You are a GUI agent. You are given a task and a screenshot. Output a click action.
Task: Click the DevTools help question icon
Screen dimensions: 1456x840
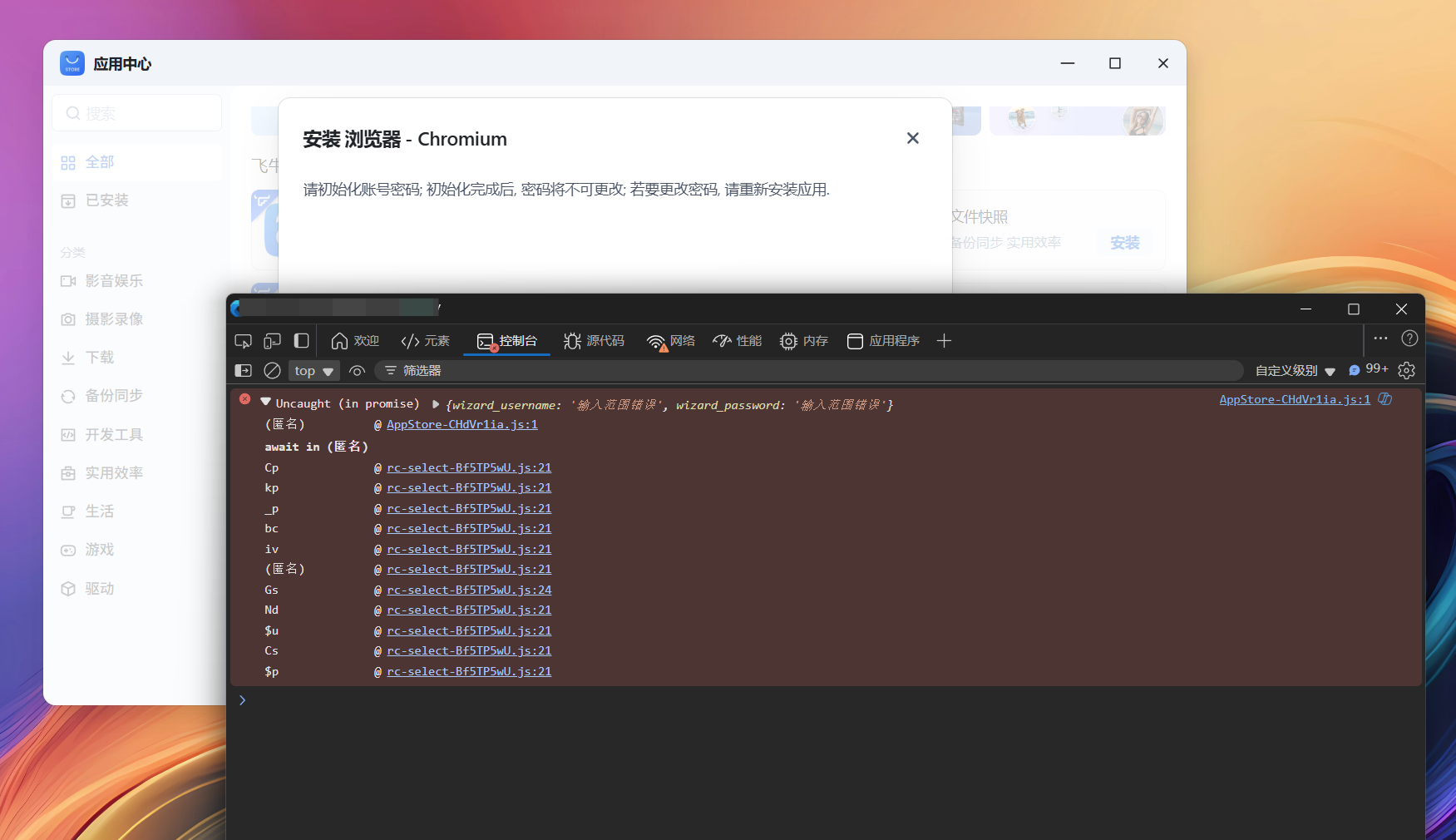pyautogui.click(x=1409, y=338)
